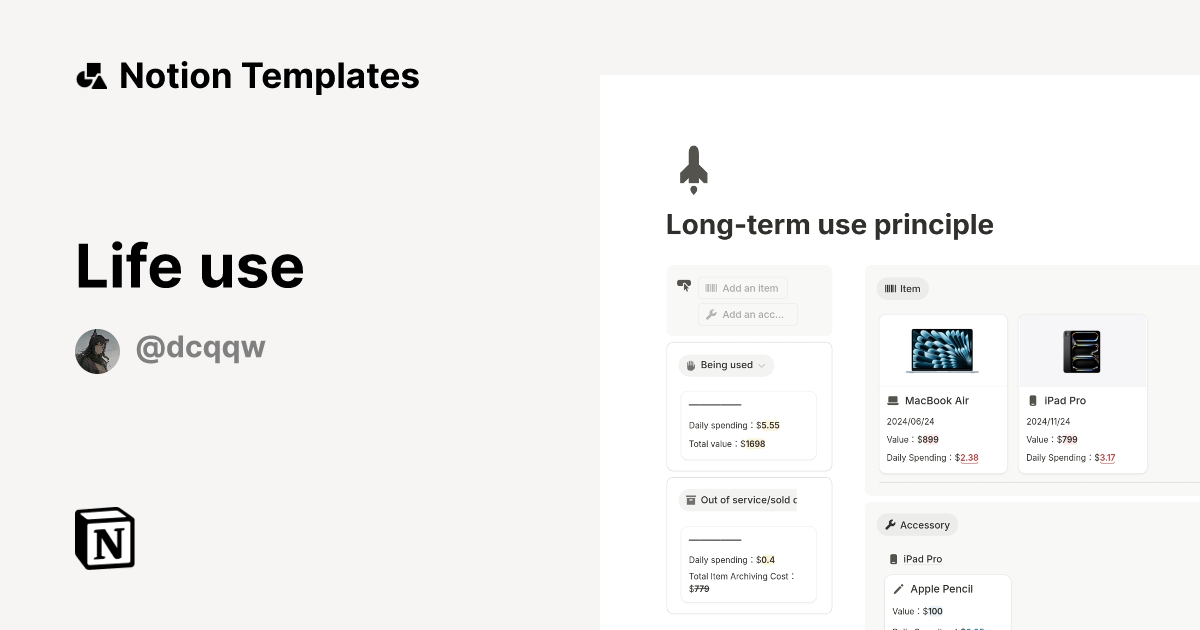Click the Notion Templates shapes logo
1200x630 pixels.
point(91,76)
